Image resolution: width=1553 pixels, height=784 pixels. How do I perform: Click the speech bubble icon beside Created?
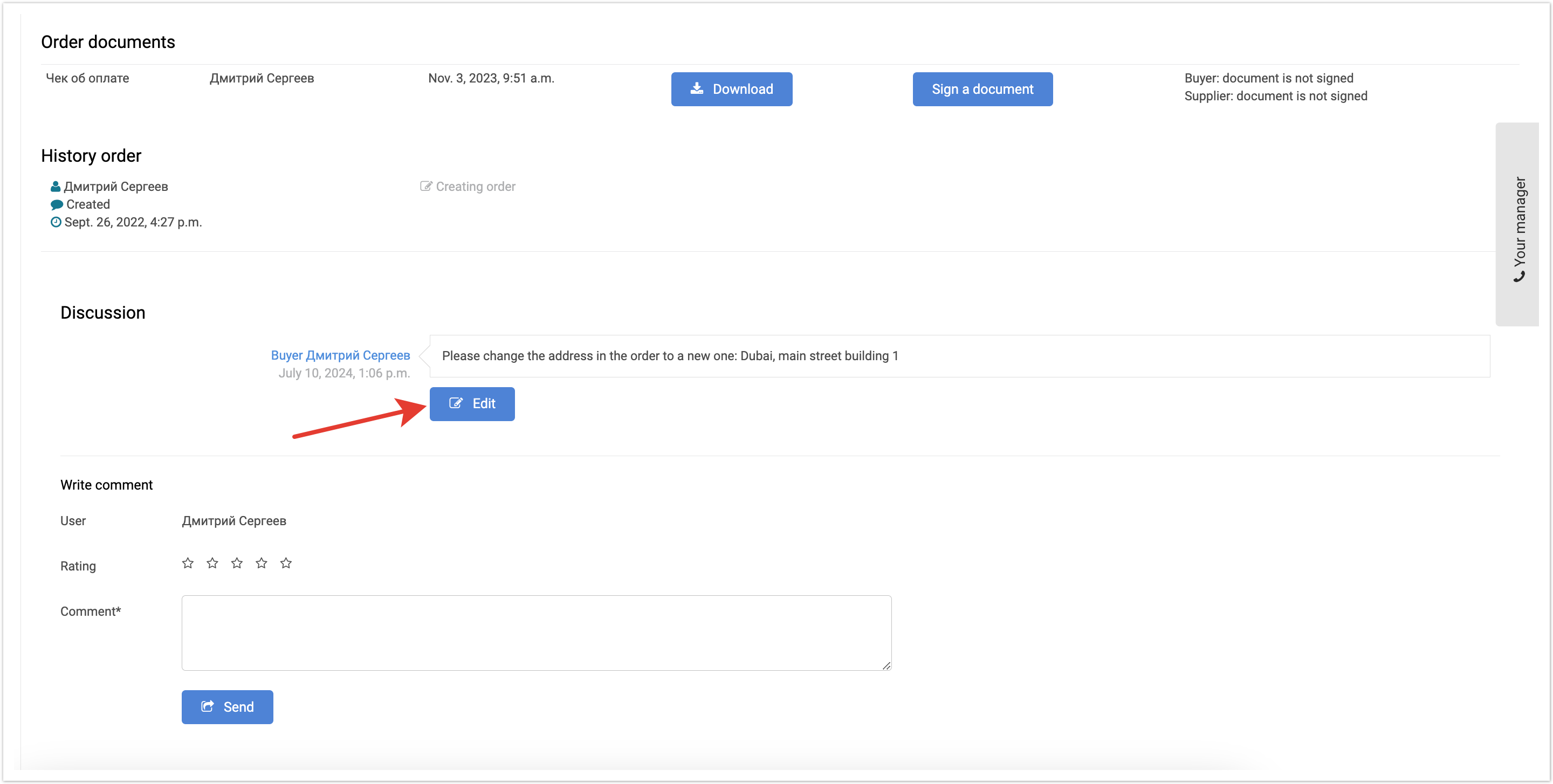[57, 205]
